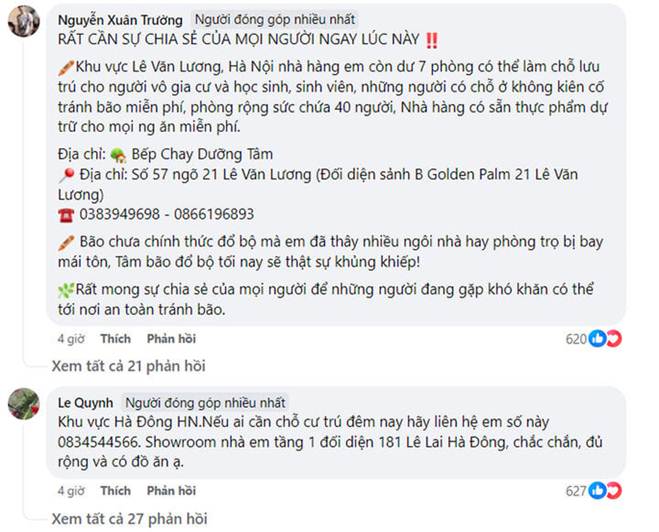Reply to Nguyễn Xuân Trường's comment
The height and width of the screenshot is (532, 659).
point(170,338)
